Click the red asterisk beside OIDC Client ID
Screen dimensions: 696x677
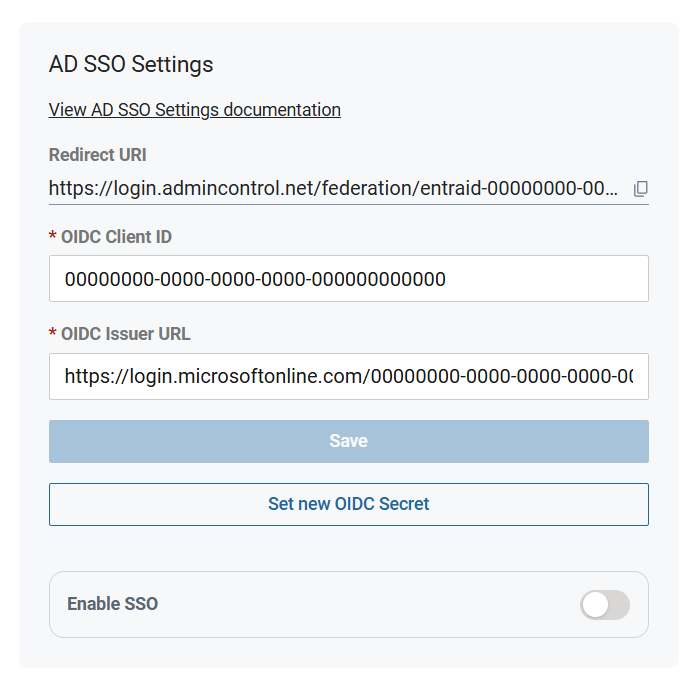click(52, 235)
